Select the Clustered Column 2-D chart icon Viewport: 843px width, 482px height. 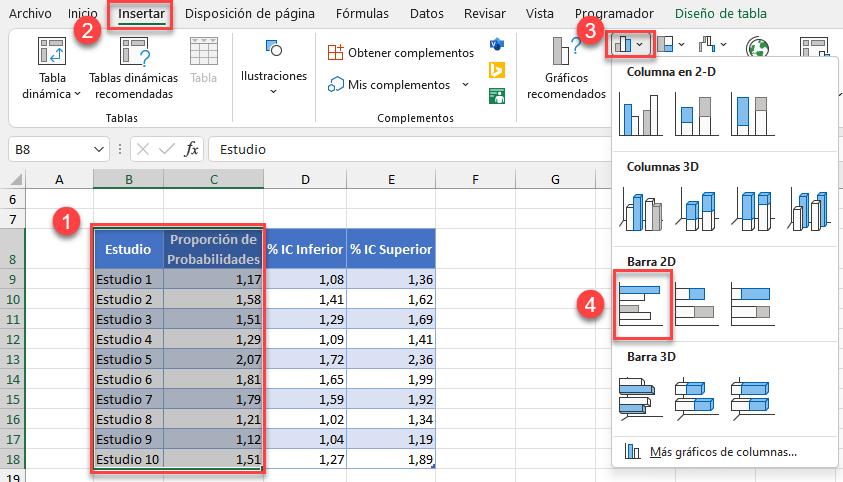tap(640, 114)
